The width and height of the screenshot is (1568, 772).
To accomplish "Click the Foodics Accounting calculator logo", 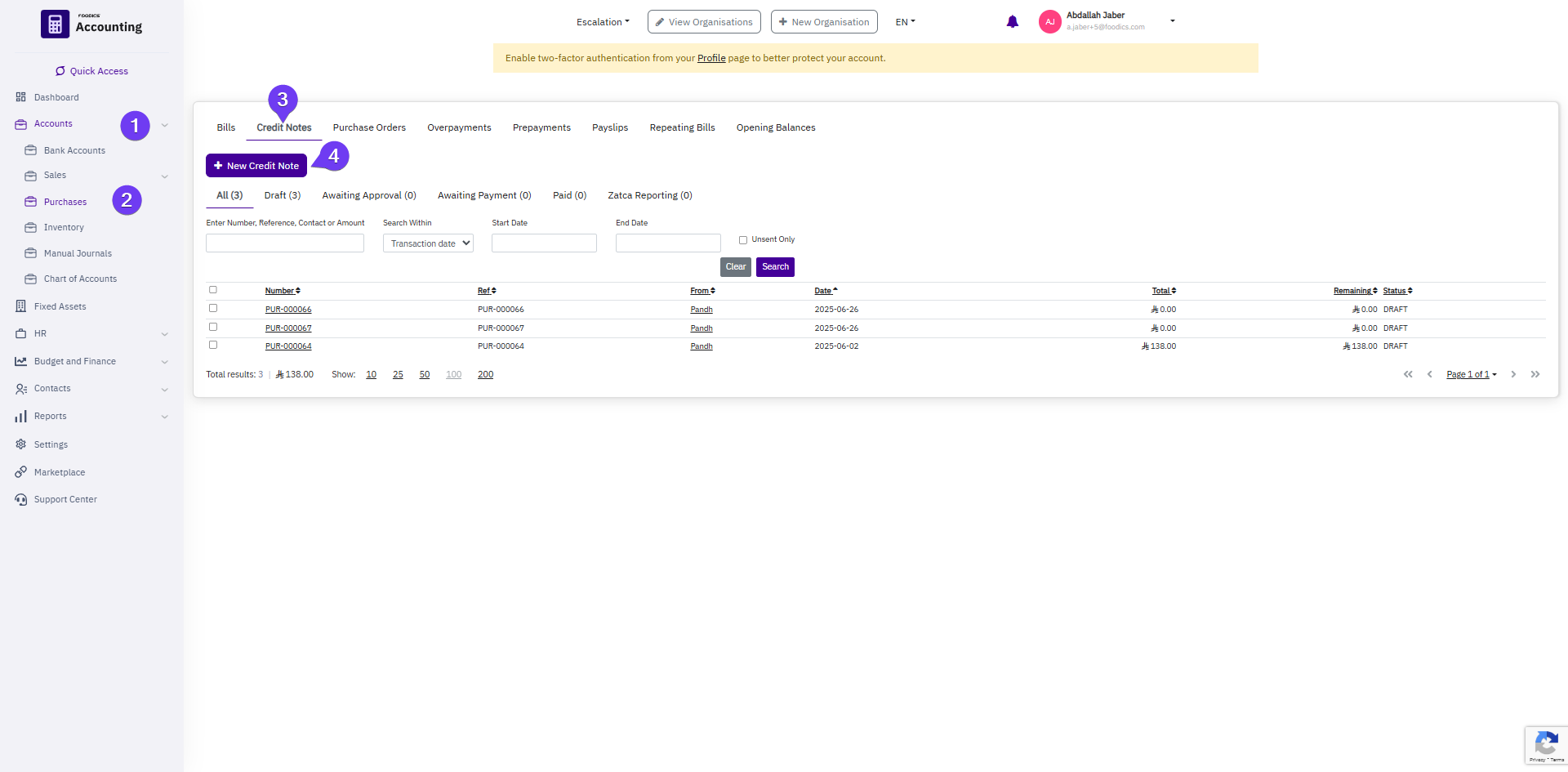I will tap(55, 25).
